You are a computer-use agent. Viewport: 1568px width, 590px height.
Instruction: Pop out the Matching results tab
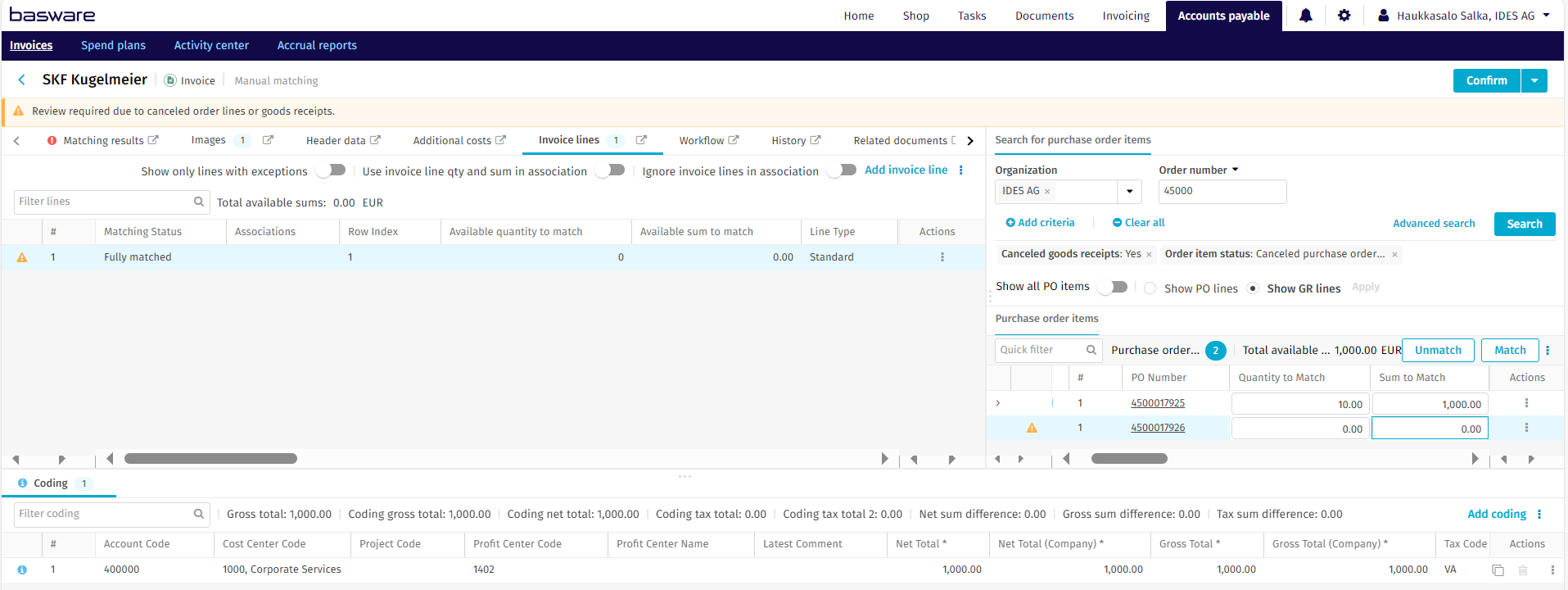[153, 140]
